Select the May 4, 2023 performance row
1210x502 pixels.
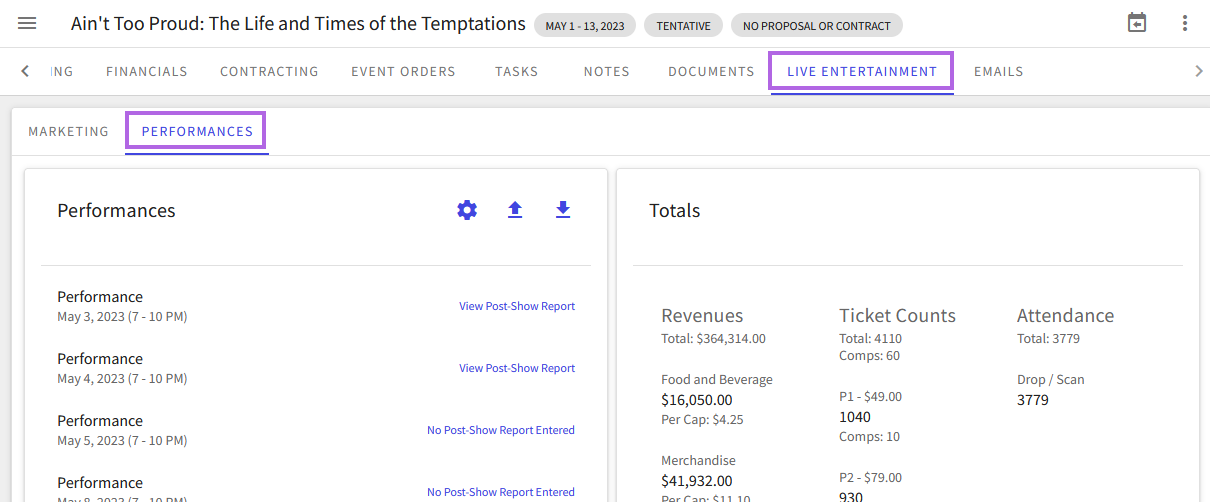[316, 368]
